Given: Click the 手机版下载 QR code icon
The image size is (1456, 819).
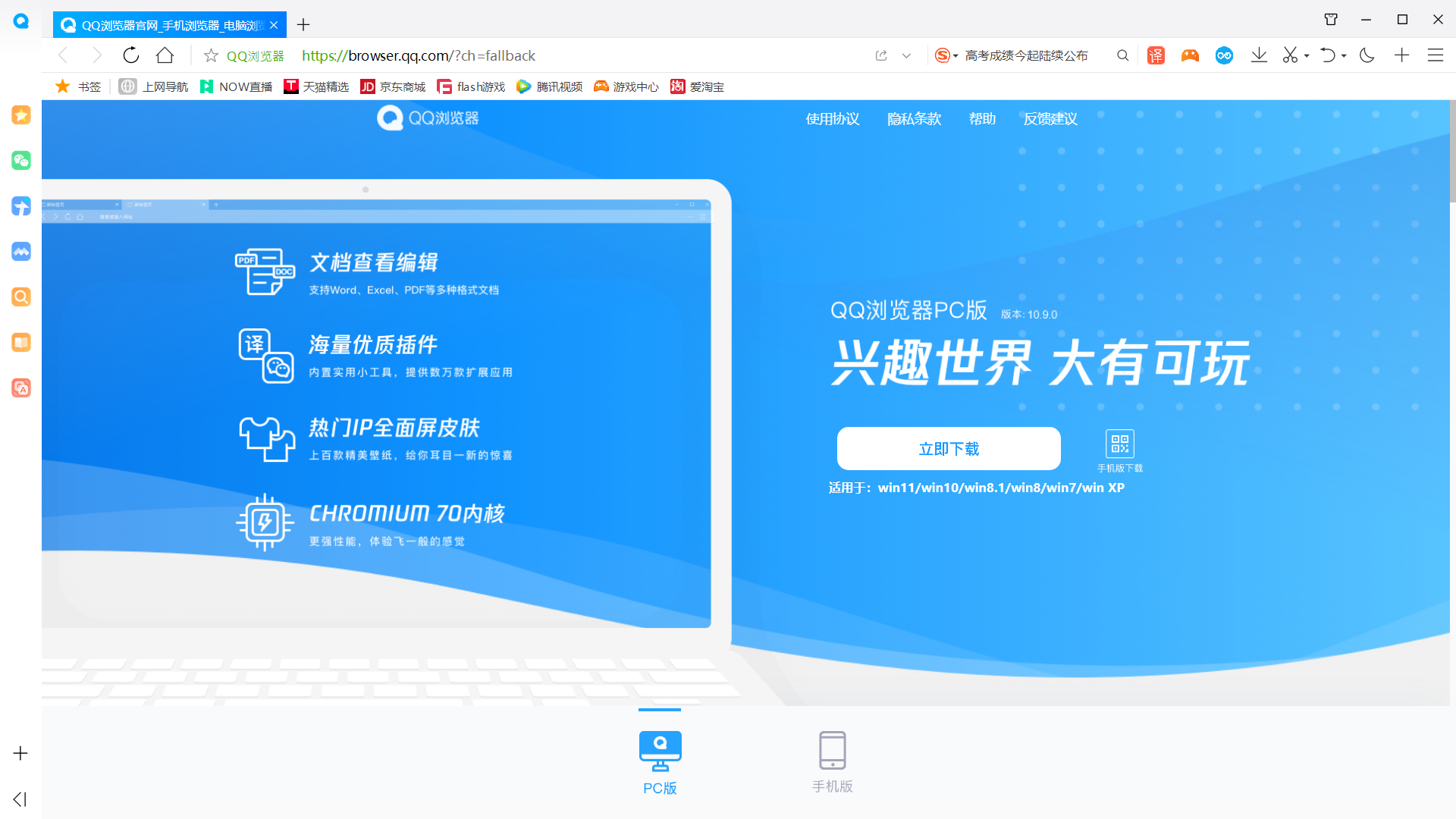Looking at the screenshot, I should pyautogui.click(x=1120, y=444).
